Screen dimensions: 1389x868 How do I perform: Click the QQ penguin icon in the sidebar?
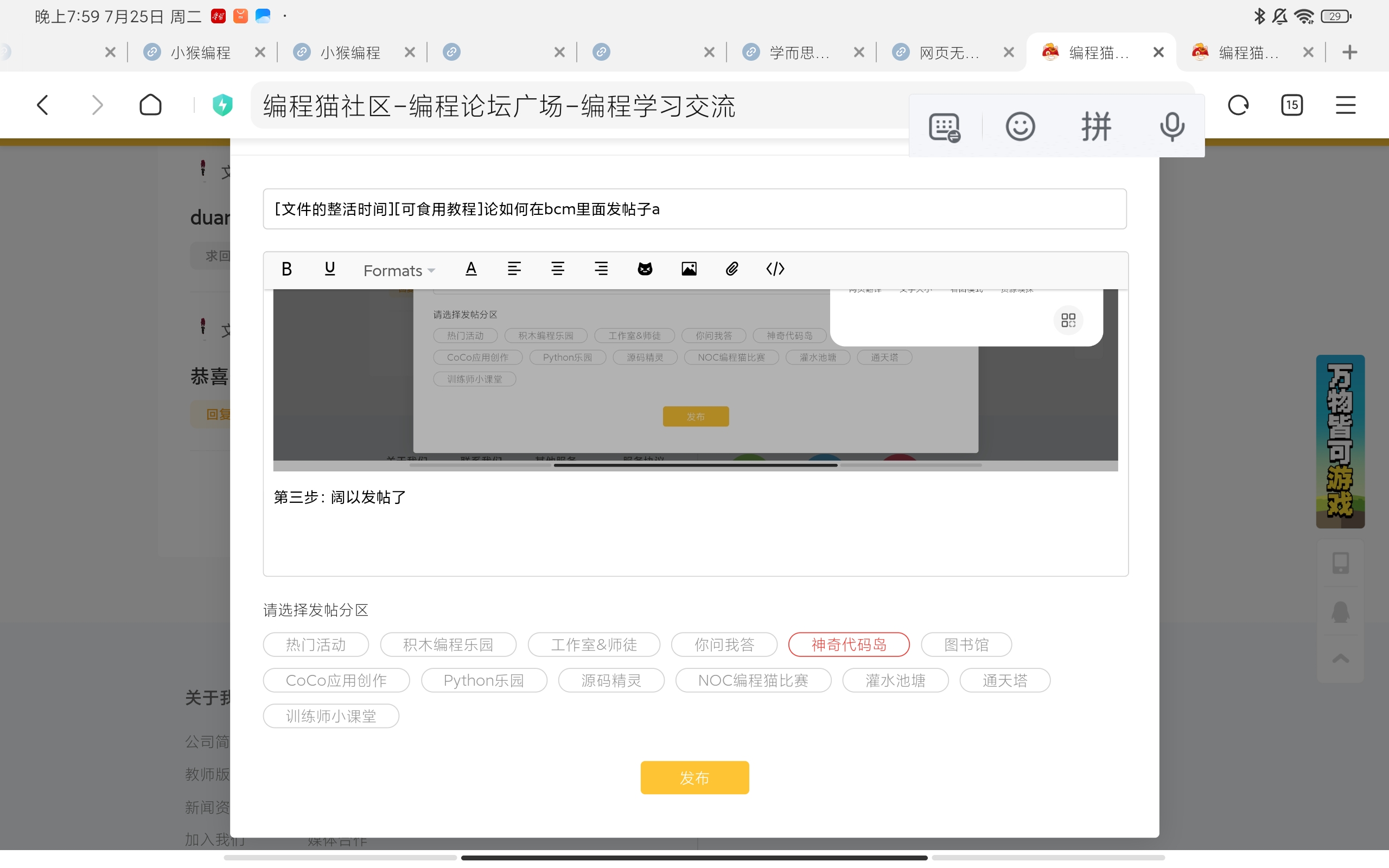coord(1340,611)
